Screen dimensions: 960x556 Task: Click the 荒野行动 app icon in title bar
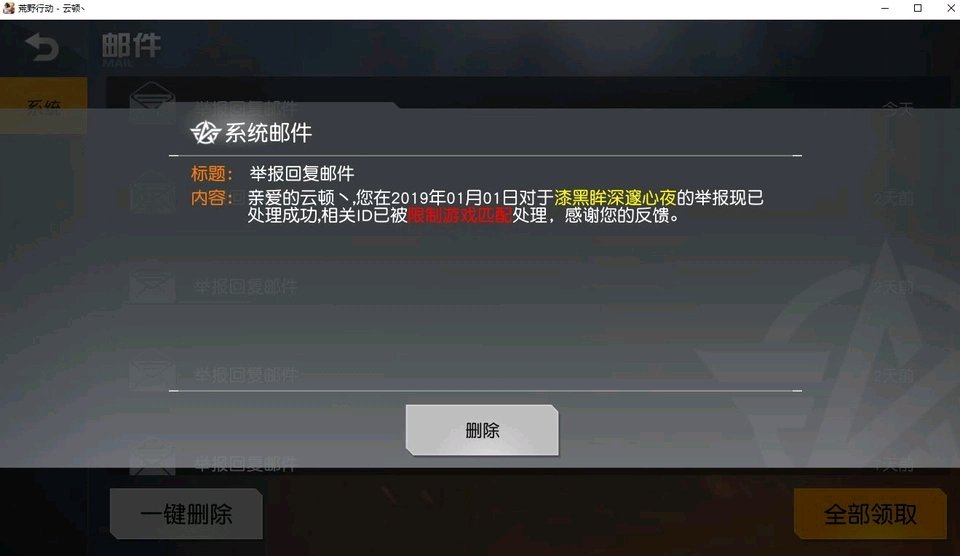point(9,8)
